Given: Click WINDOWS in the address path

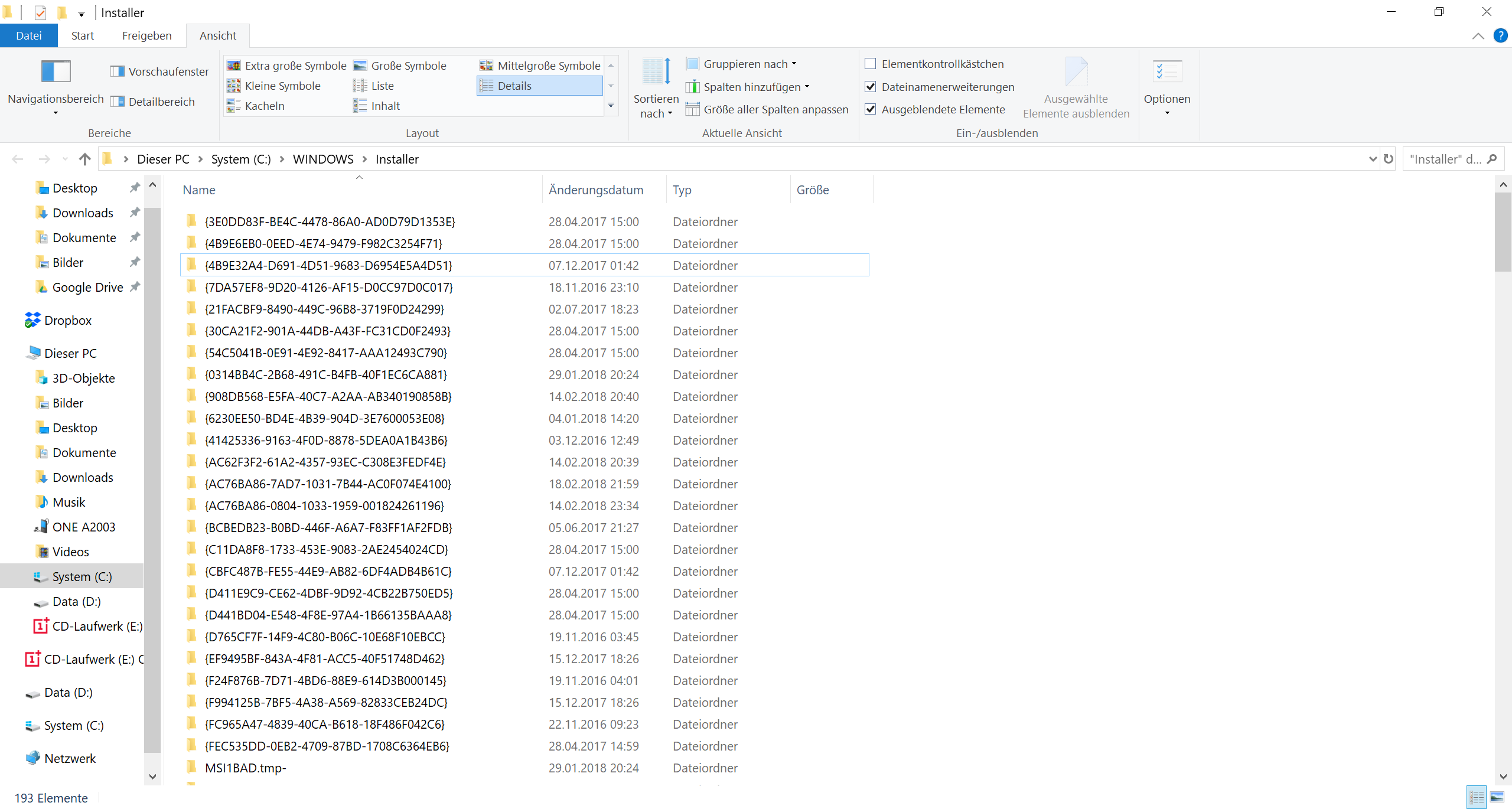Looking at the screenshot, I should pyautogui.click(x=323, y=159).
